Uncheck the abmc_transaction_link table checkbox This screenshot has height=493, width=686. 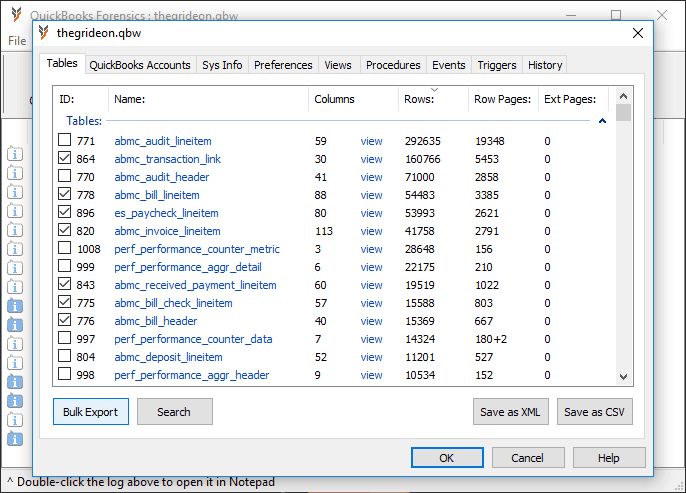[64, 157]
